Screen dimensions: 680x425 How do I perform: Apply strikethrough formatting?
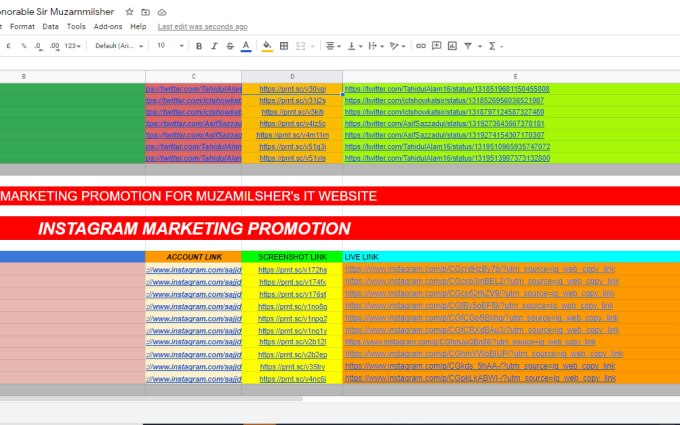pos(230,46)
